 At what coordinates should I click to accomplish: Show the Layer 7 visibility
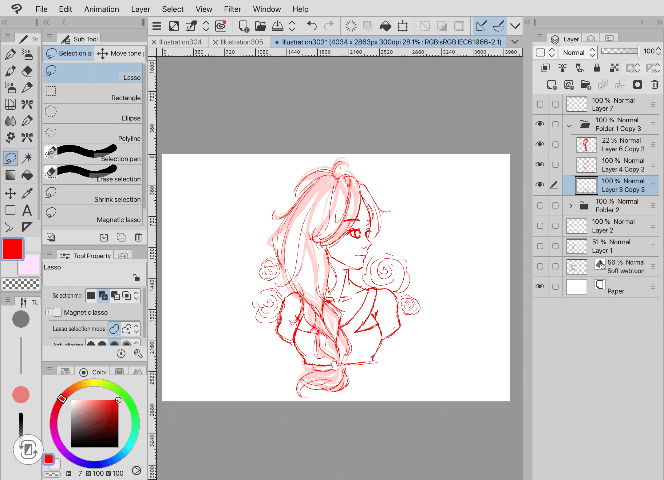540,104
